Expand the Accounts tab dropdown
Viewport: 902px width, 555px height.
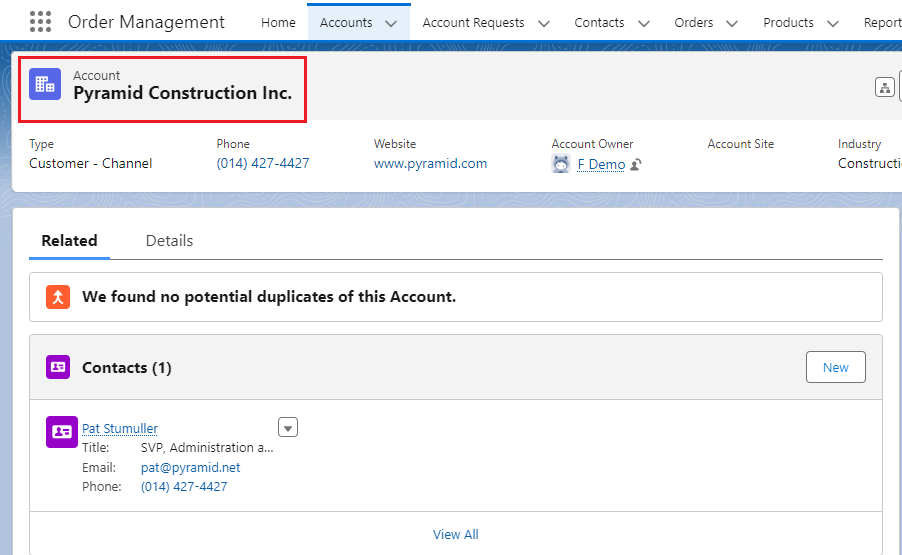(390, 23)
